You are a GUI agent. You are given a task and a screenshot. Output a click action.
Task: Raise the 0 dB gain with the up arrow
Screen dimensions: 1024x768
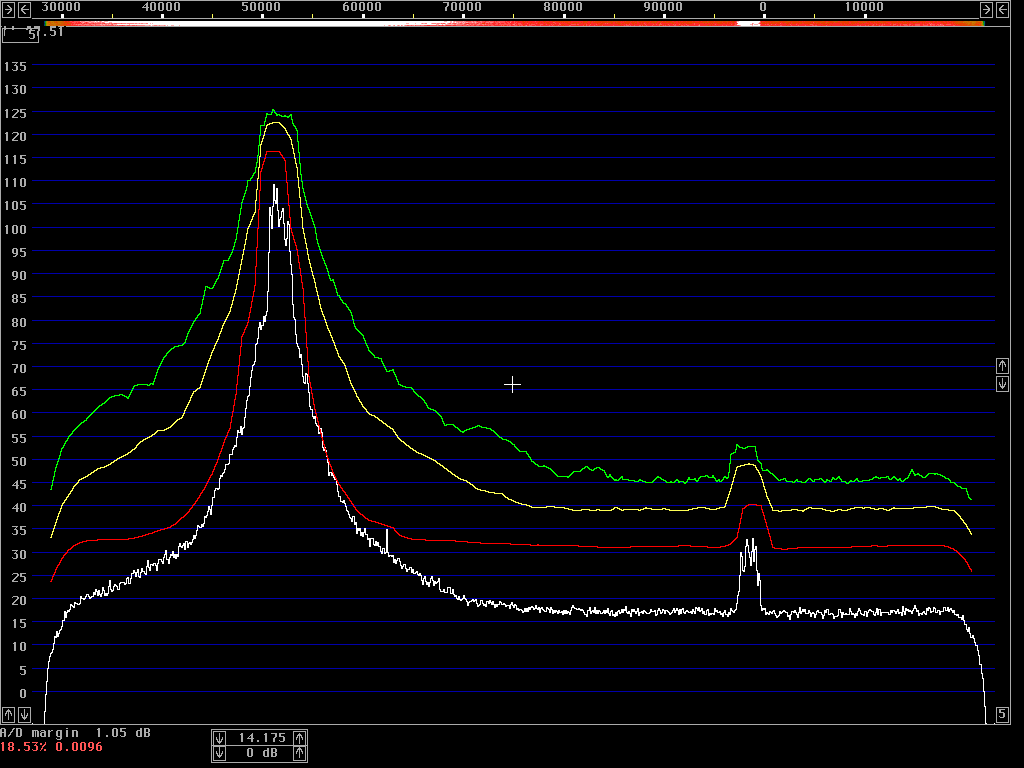click(x=300, y=753)
